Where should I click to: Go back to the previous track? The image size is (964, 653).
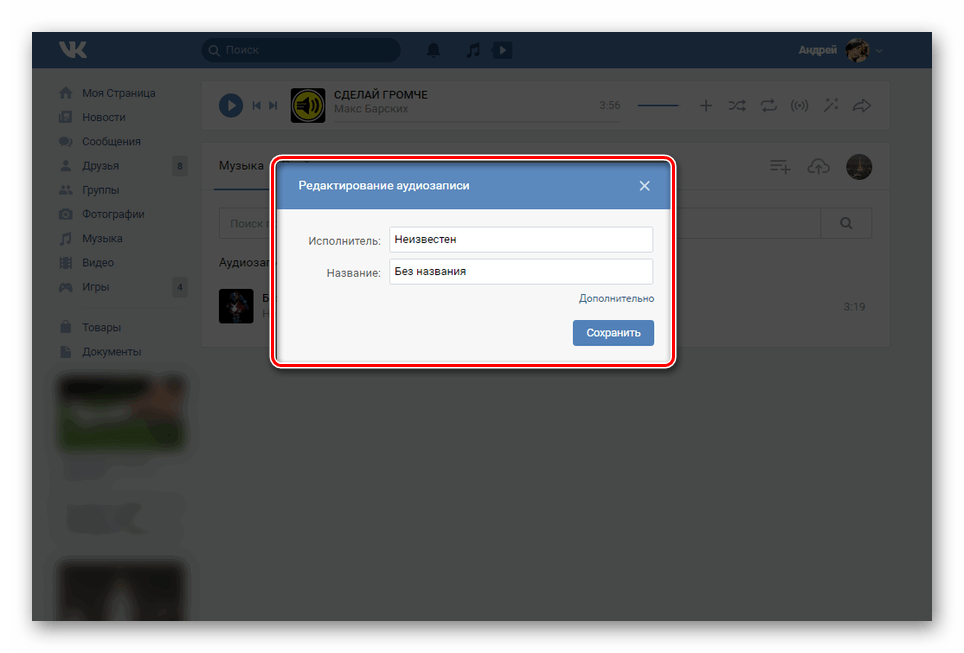point(257,105)
